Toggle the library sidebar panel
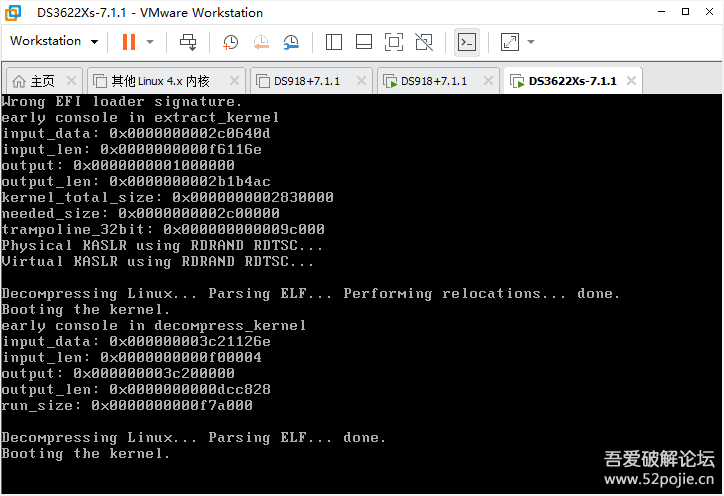 [x=333, y=42]
